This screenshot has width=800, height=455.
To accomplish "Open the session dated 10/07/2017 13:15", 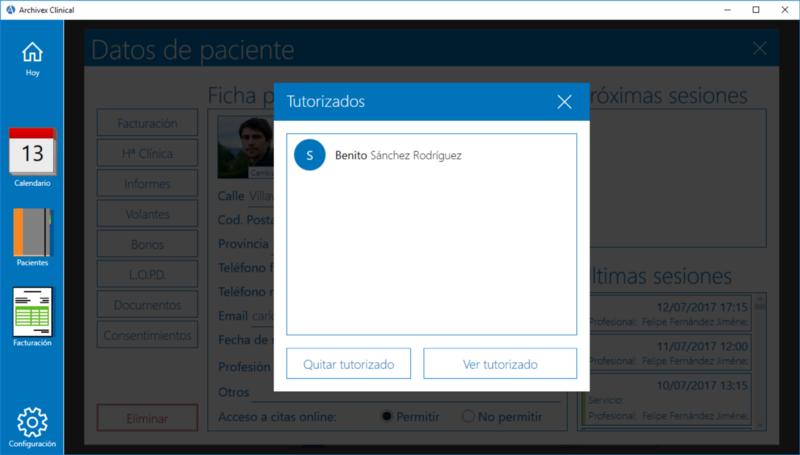I will point(666,399).
